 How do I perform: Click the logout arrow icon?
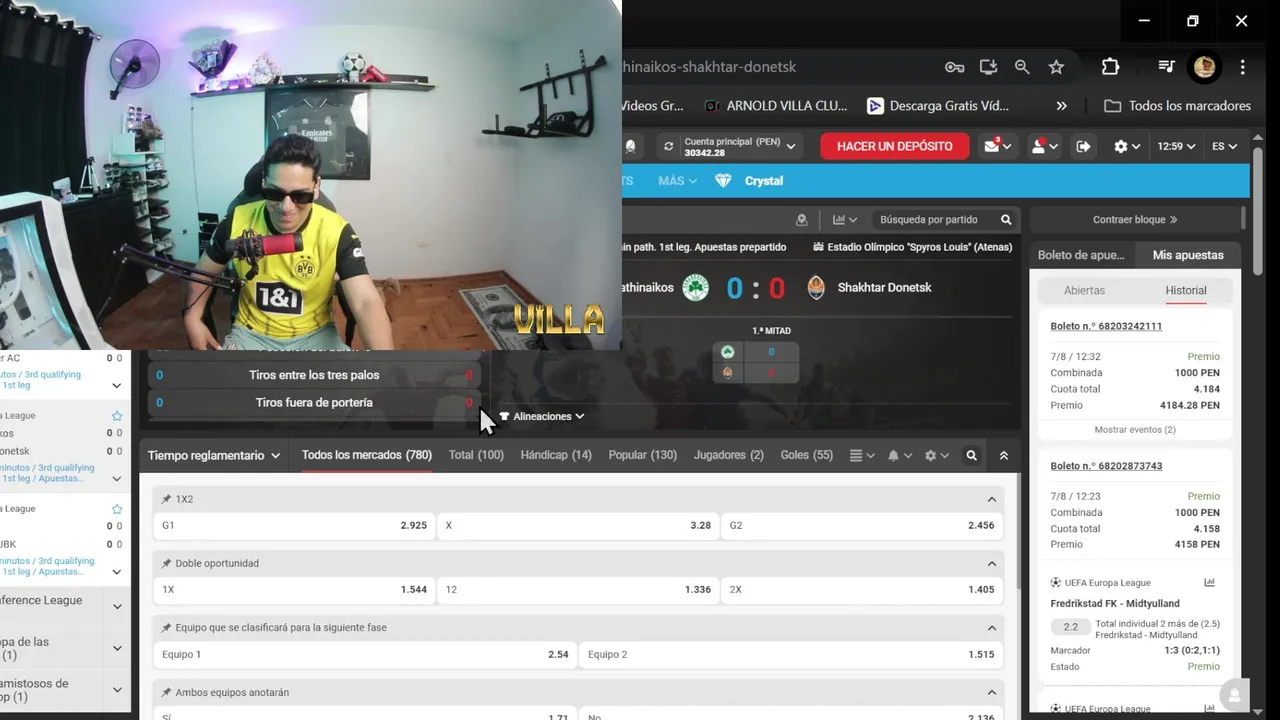[x=1084, y=146]
